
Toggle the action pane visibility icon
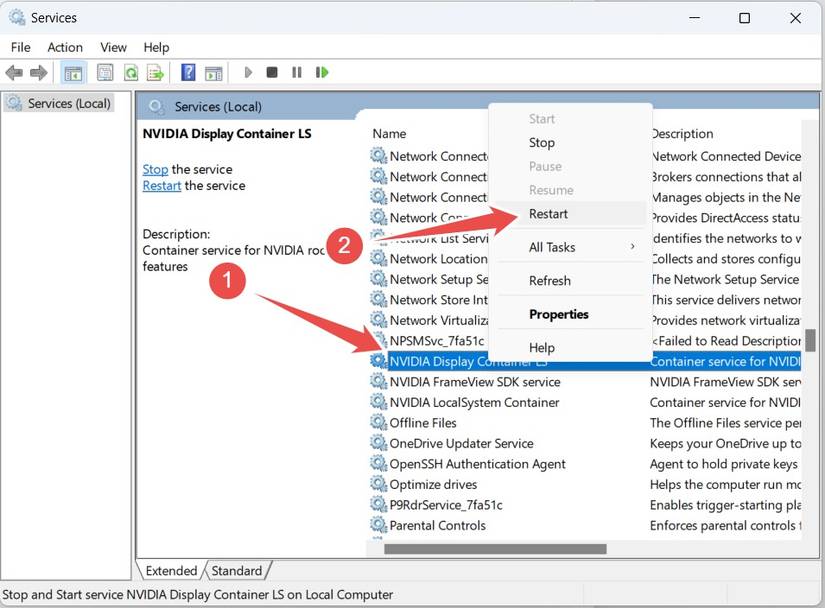(x=213, y=72)
